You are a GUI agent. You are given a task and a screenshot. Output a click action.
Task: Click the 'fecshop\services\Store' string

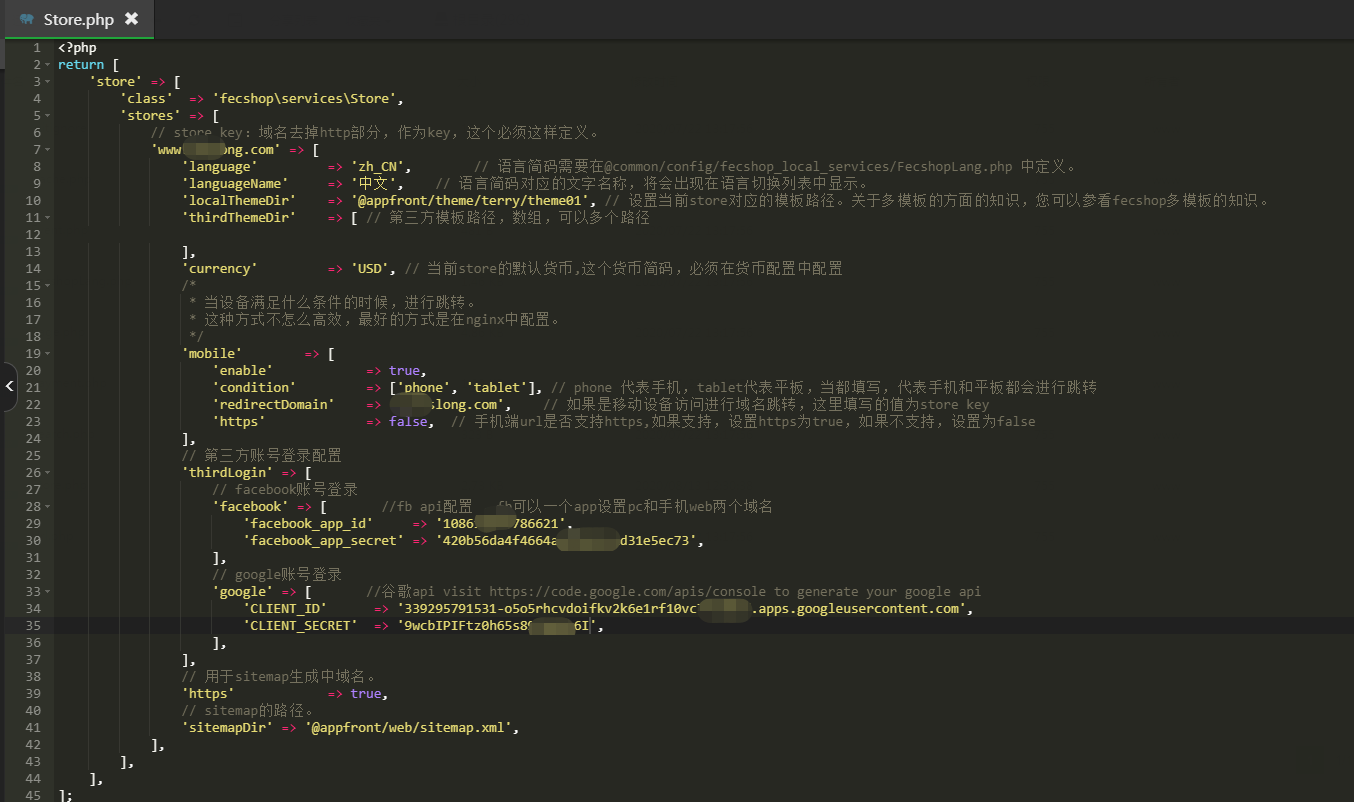307,99
